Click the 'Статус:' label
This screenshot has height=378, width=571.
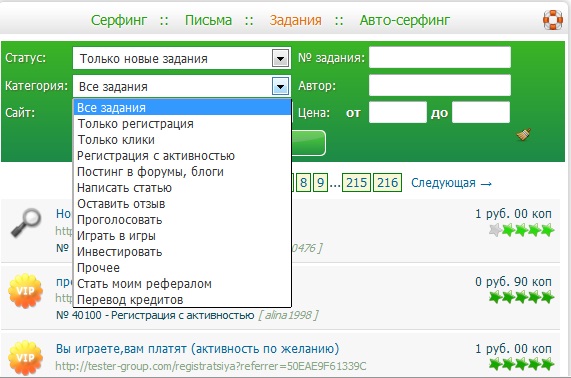click(25, 58)
